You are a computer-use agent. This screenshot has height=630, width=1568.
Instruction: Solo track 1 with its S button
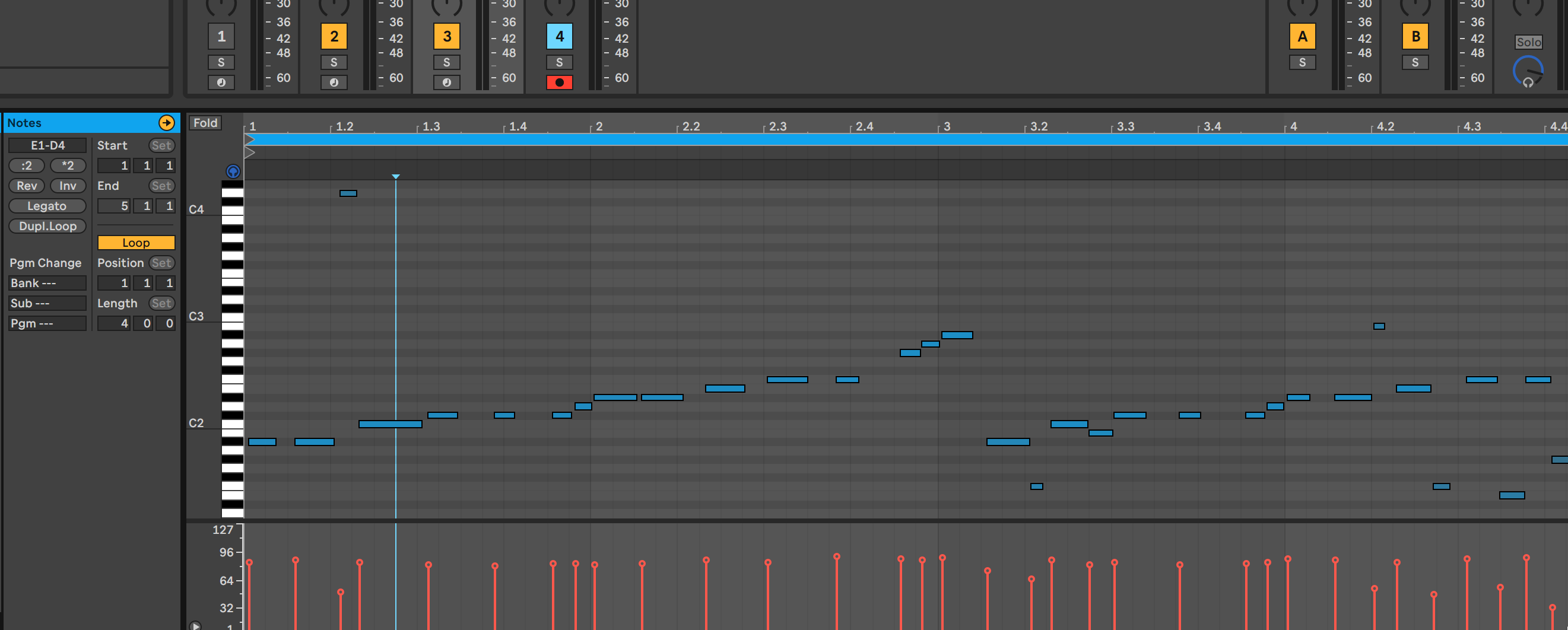(x=221, y=62)
